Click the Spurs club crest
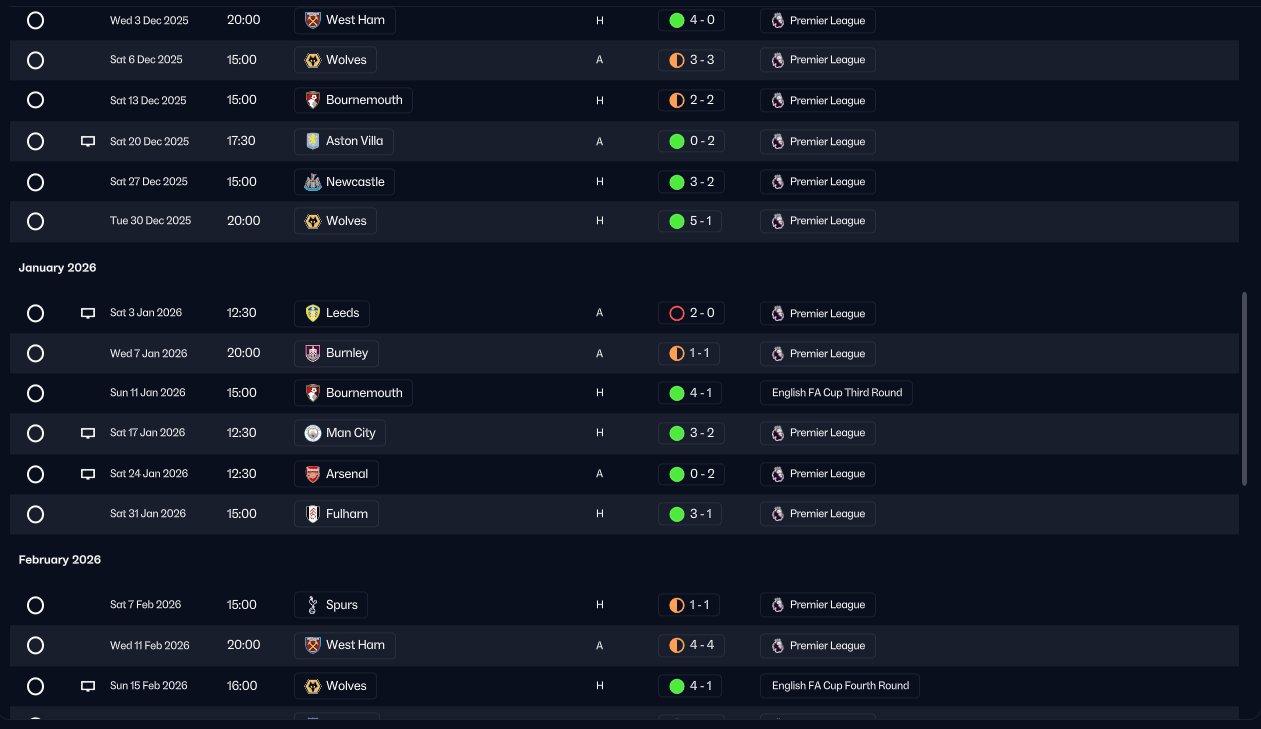 click(x=313, y=605)
